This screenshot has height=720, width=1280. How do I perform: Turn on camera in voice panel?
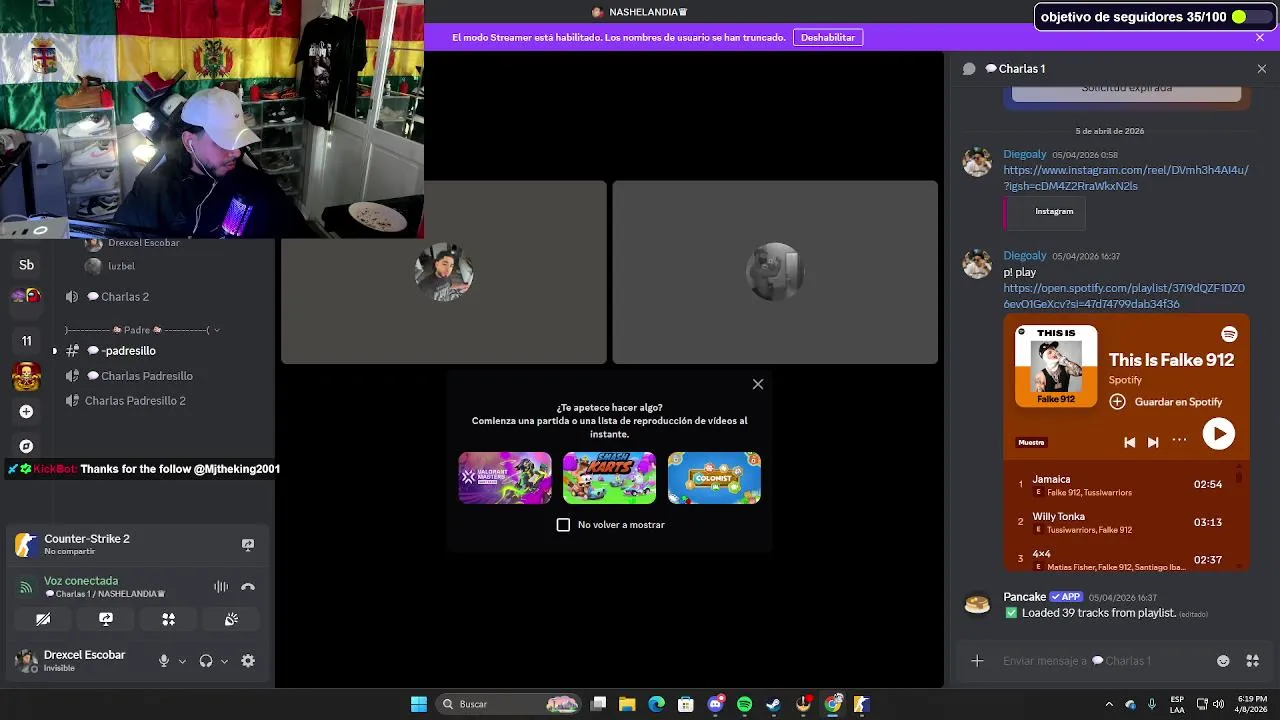(43, 619)
